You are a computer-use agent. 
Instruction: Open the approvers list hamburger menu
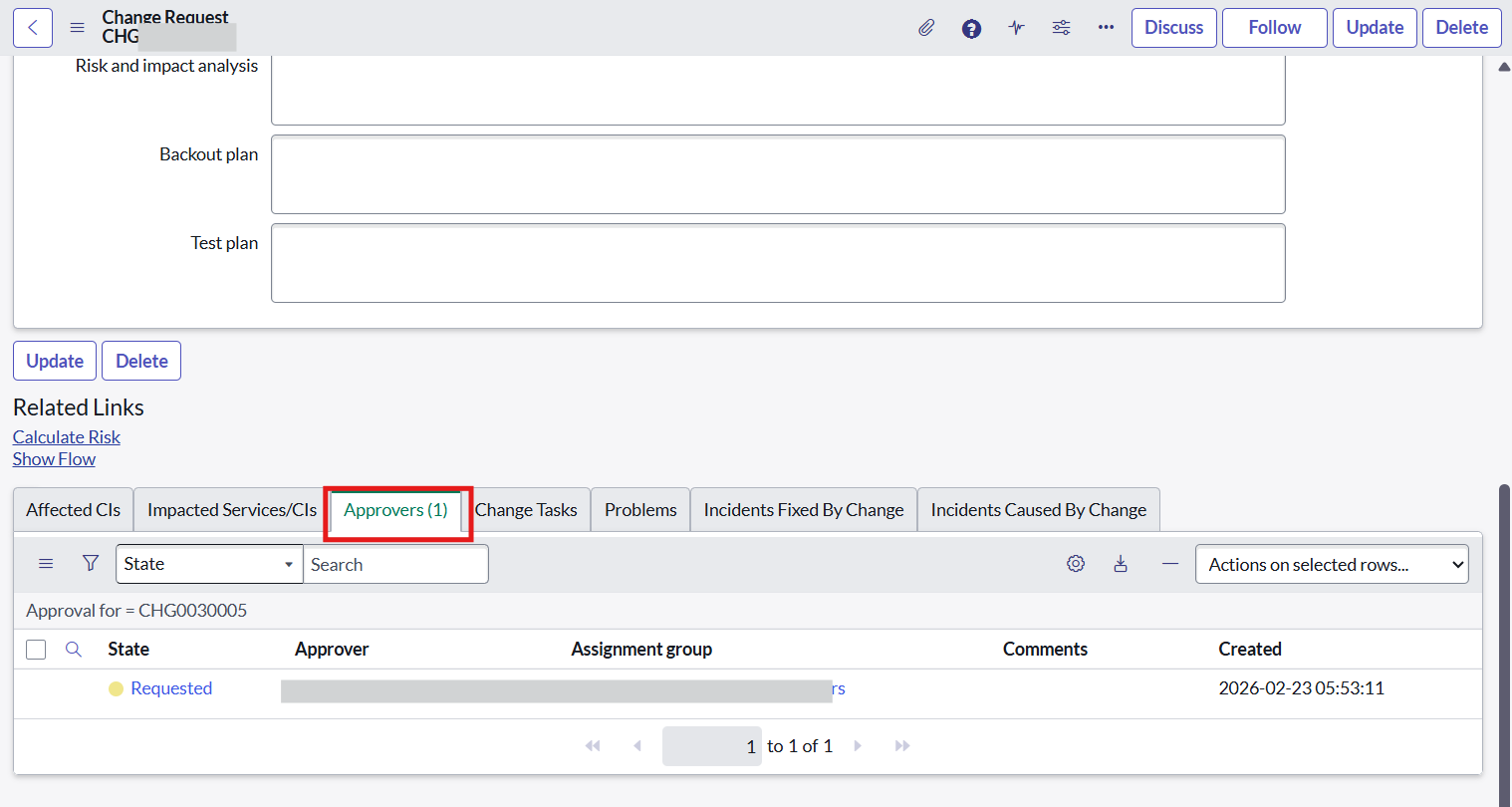[46, 564]
